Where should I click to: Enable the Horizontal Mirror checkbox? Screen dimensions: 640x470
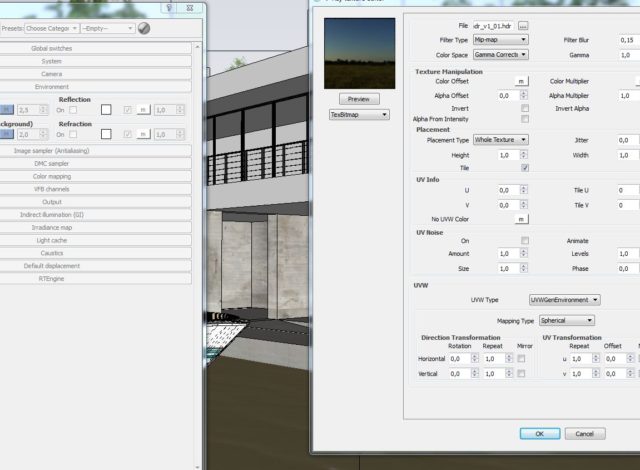point(521,358)
